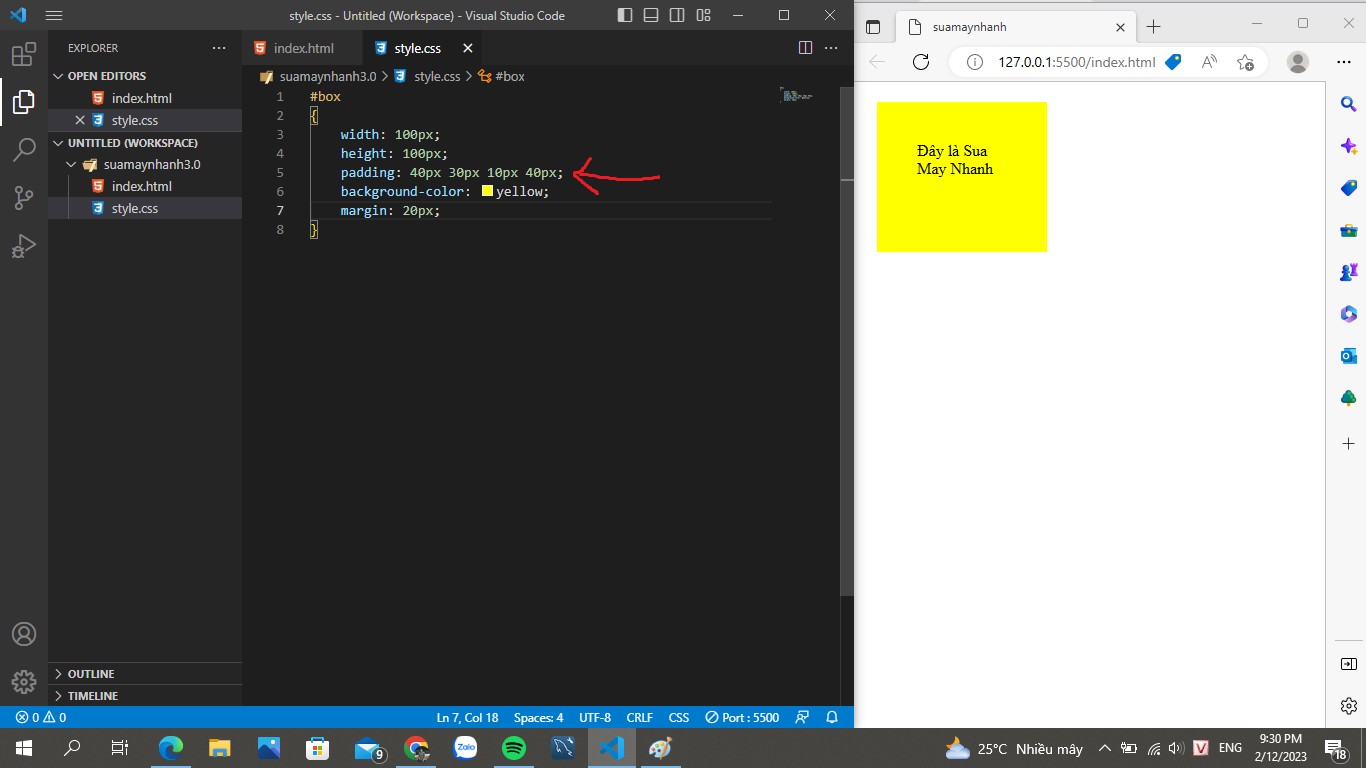This screenshot has height=768, width=1366.
Task: Open the Explorer view in activity bar
Action: pyautogui.click(x=24, y=101)
